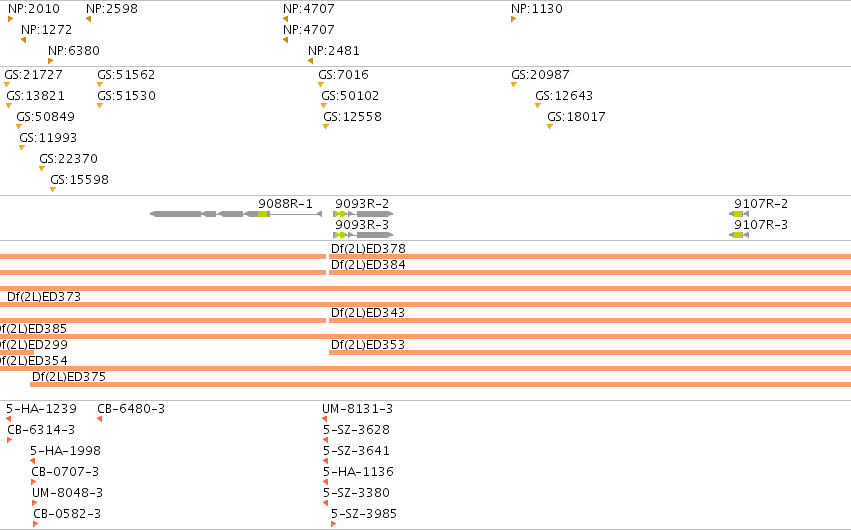Click the NP:6380 insertion arrow
851x530 pixels.
coord(50,61)
